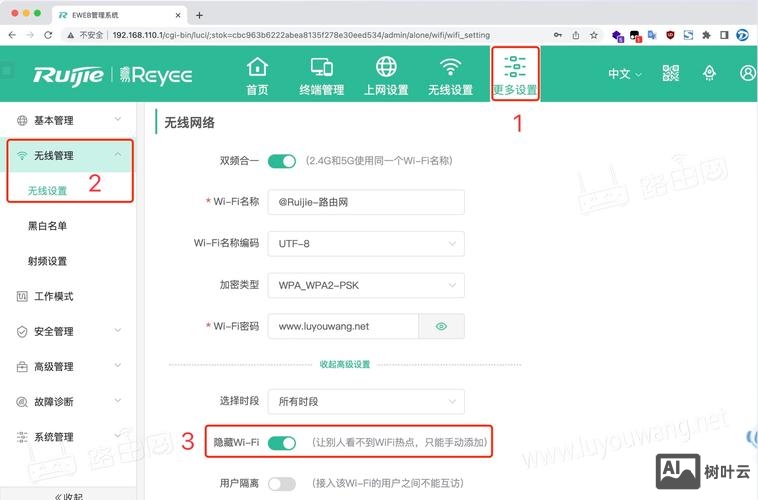Expand 故障诊断 sidebar section
Viewport: 758px width, 500px height.
(x=69, y=401)
